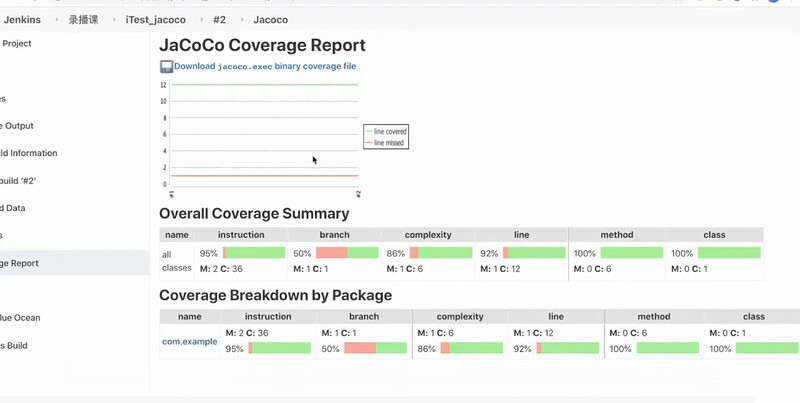Open Project item in sidebar
Screen dimensions: 800x403
16,44
